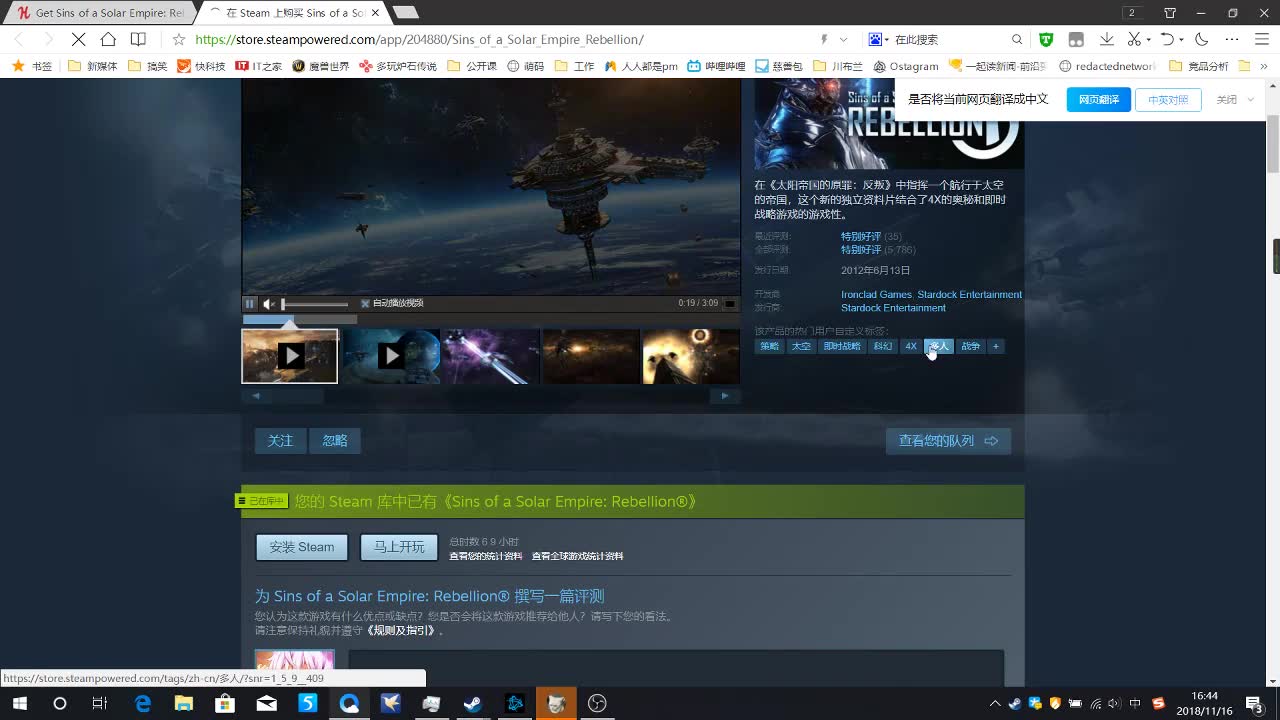
Task: Open a new browser tab
Action: (405, 13)
